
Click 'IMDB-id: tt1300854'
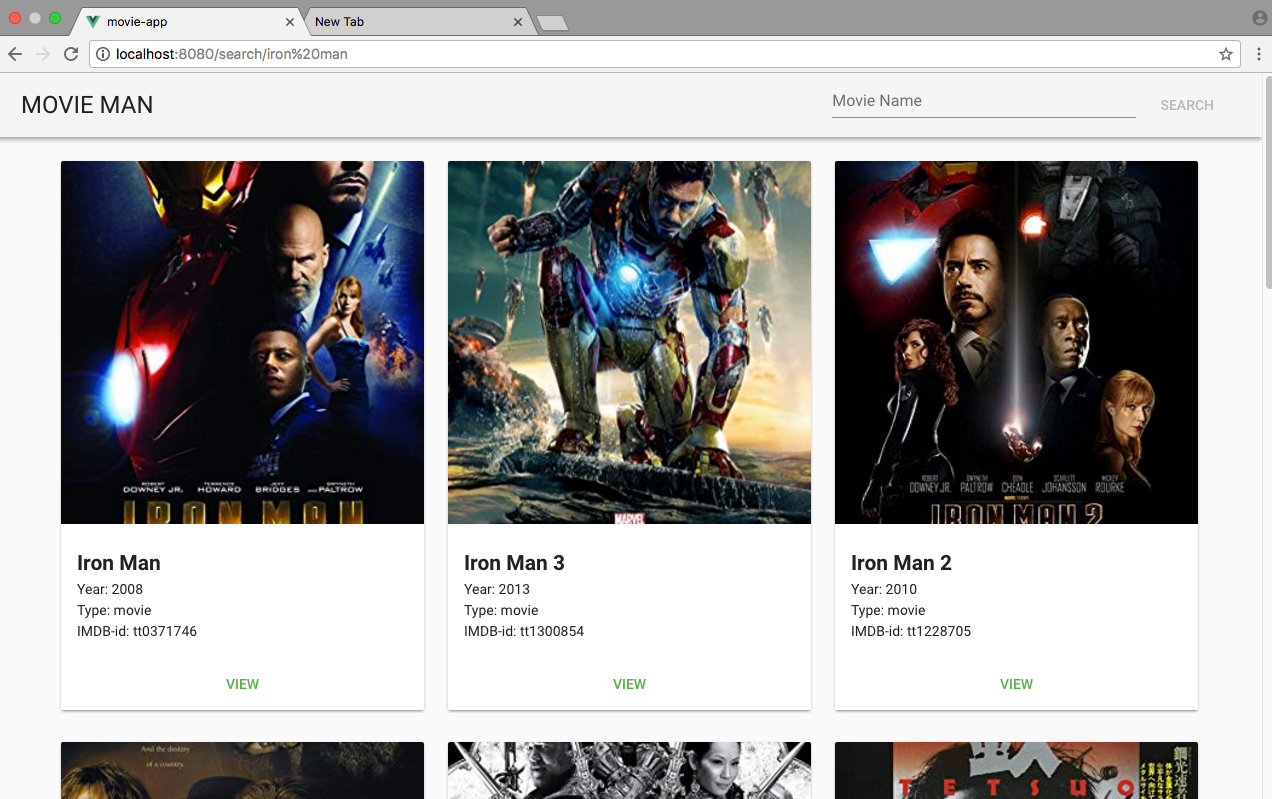tap(524, 631)
